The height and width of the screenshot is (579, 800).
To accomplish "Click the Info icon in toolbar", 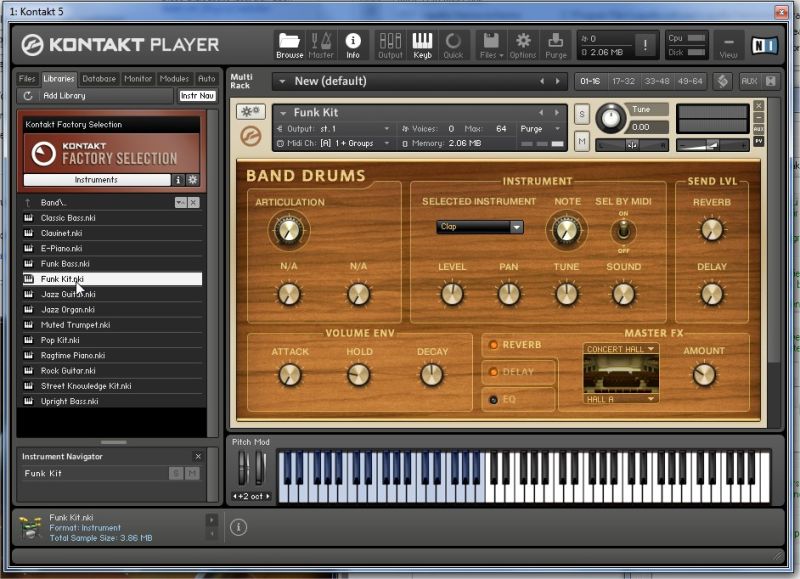I will point(353,44).
